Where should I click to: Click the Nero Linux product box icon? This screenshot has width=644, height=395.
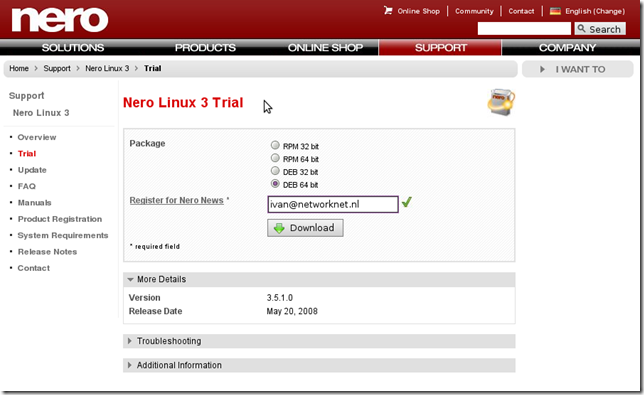501,102
